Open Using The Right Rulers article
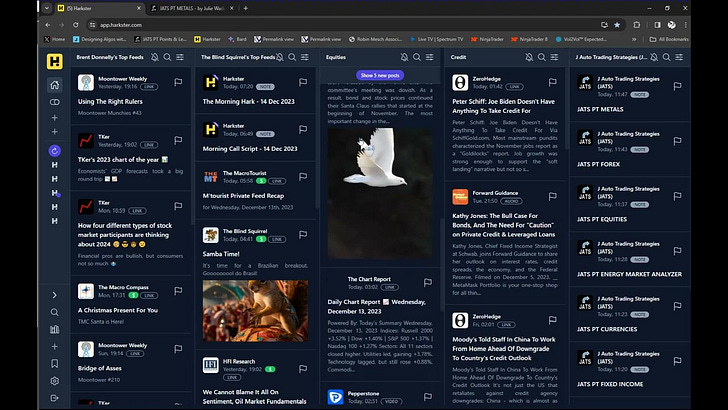This screenshot has width=728, height=410. coord(110,102)
